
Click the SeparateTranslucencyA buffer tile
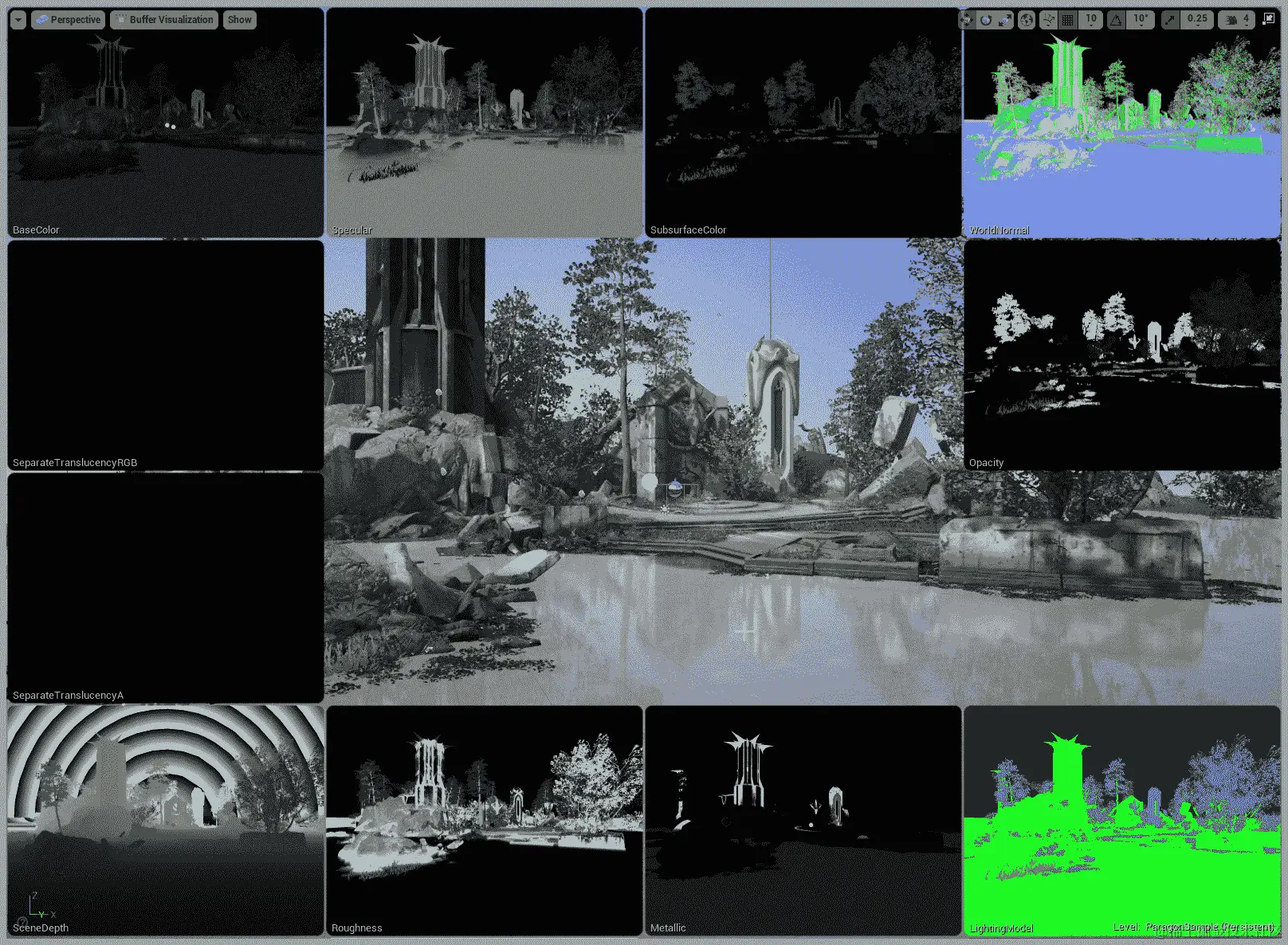point(166,588)
